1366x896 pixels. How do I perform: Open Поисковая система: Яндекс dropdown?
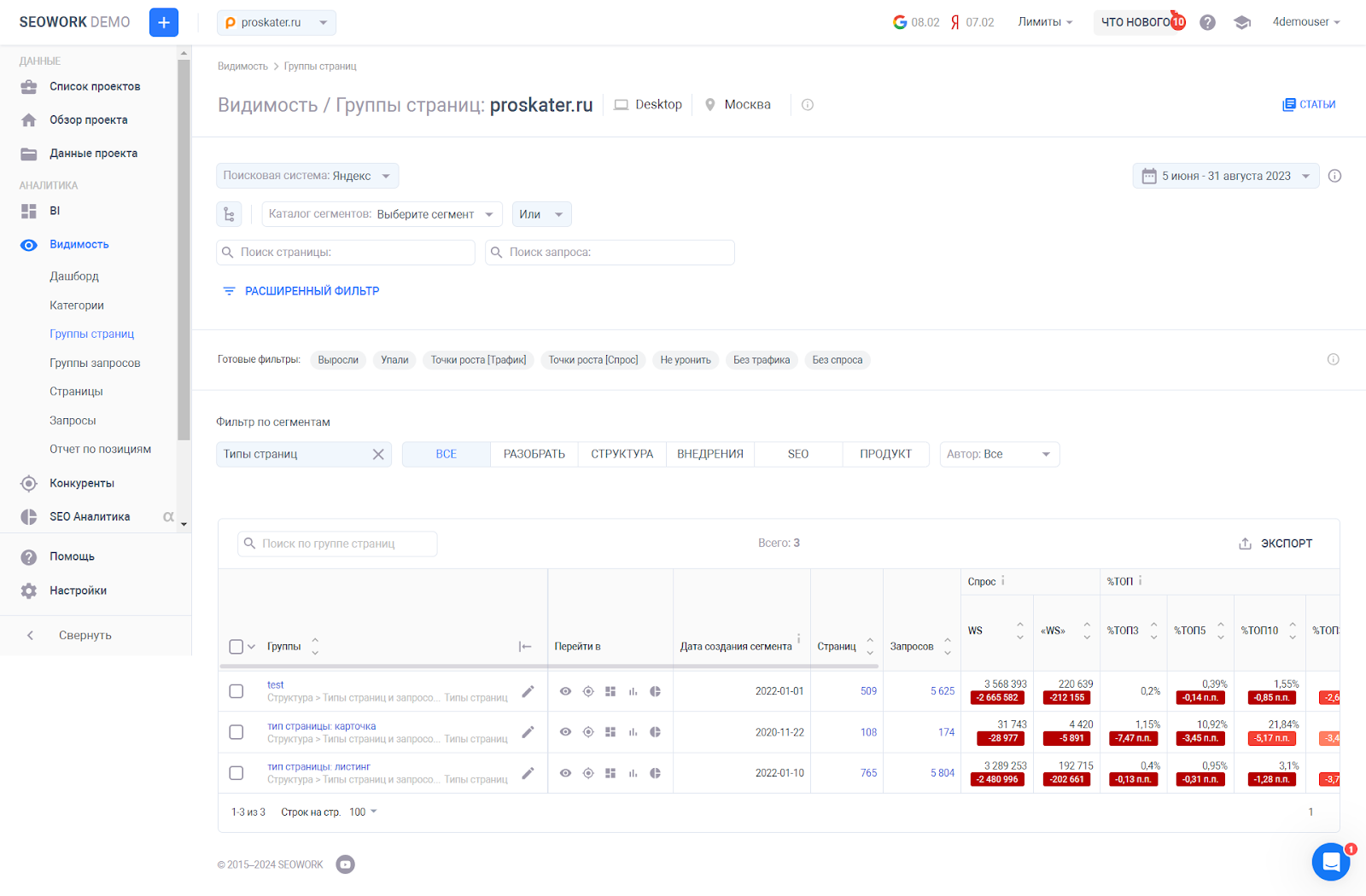coord(307,176)
